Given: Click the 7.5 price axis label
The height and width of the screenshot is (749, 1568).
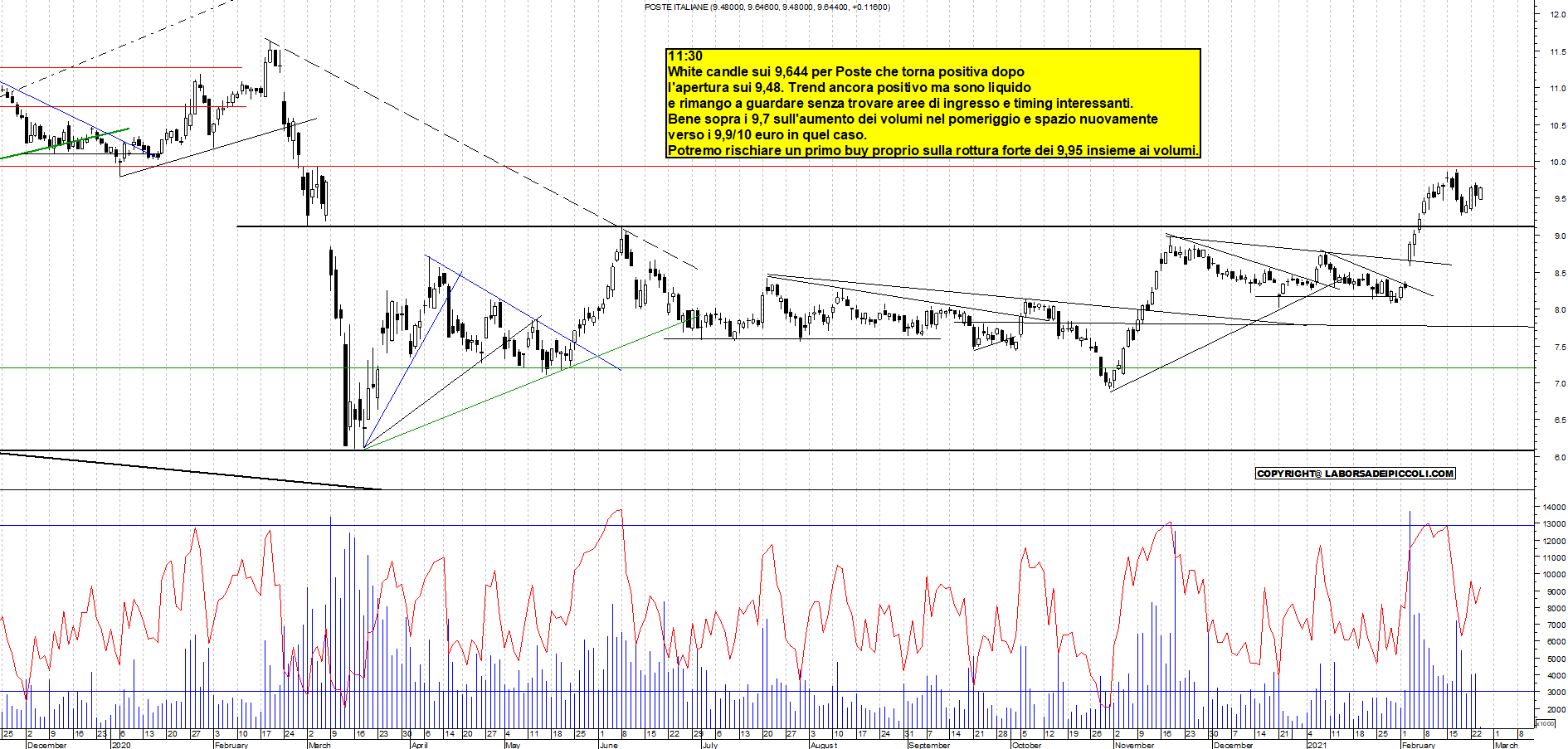Looking at the screenshot, I should pos(1560,348).
